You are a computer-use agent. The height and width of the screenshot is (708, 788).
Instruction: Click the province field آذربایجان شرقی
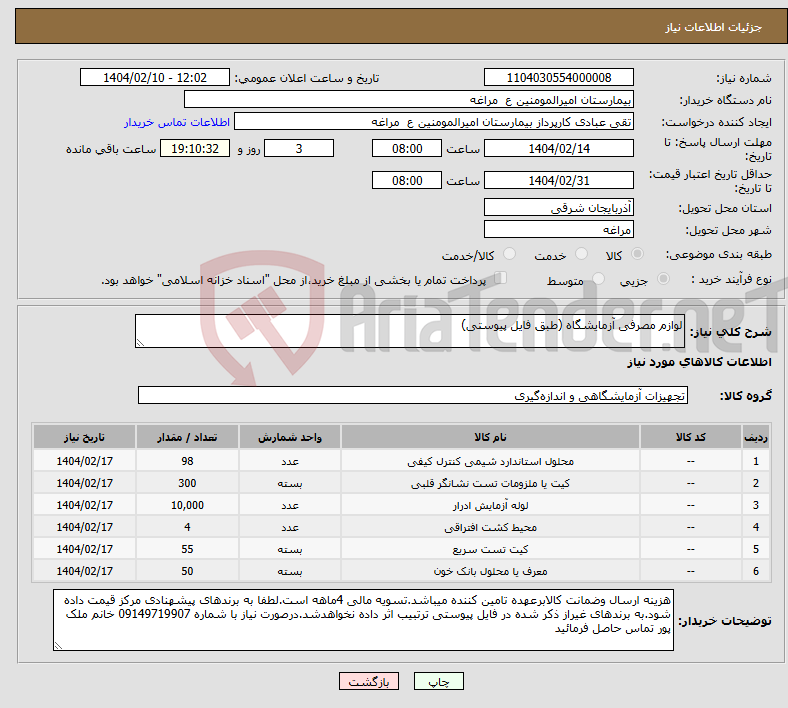[x=558, y=207]
